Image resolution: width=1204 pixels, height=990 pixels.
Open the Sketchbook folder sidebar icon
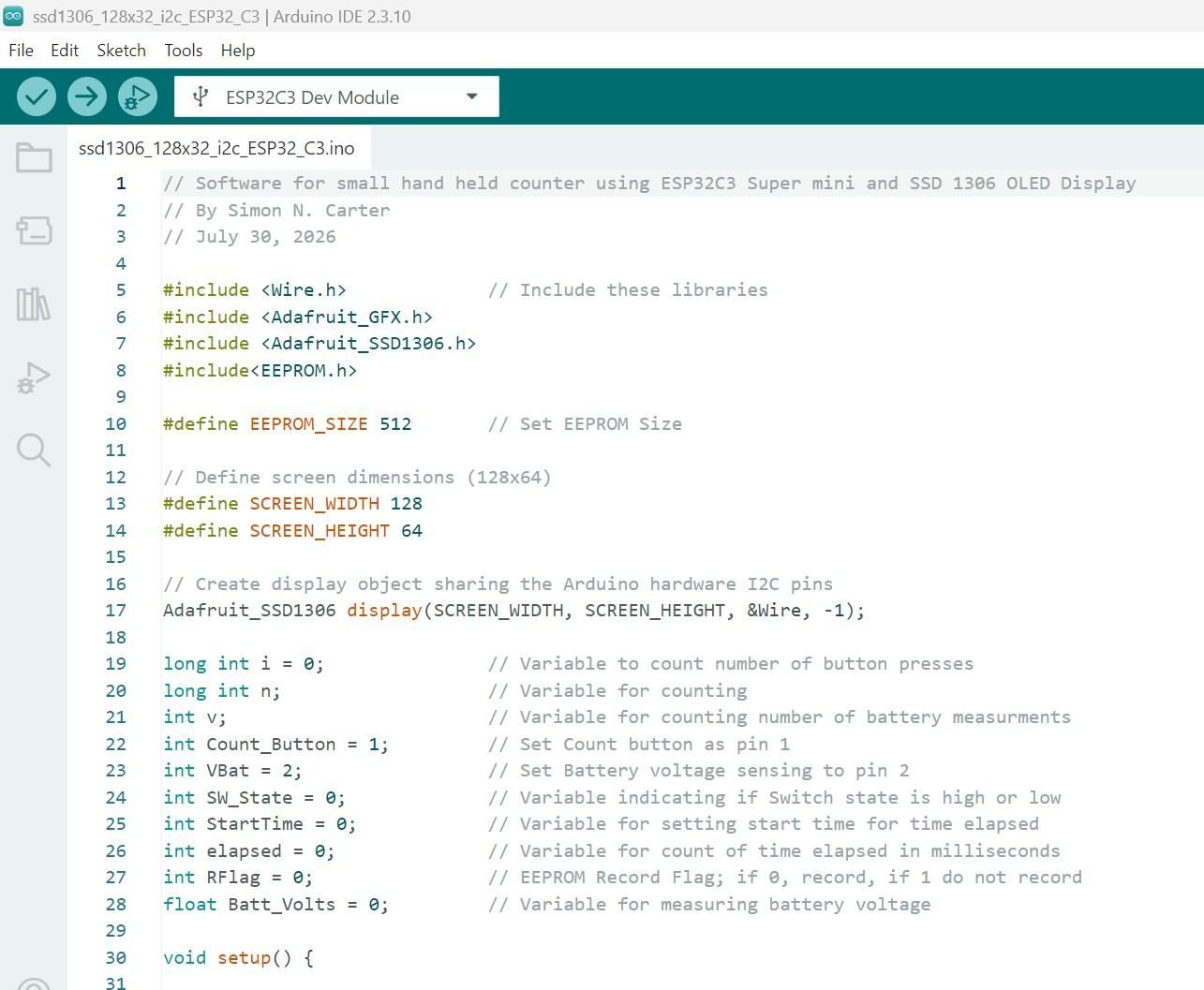click(x=34, y=157)
